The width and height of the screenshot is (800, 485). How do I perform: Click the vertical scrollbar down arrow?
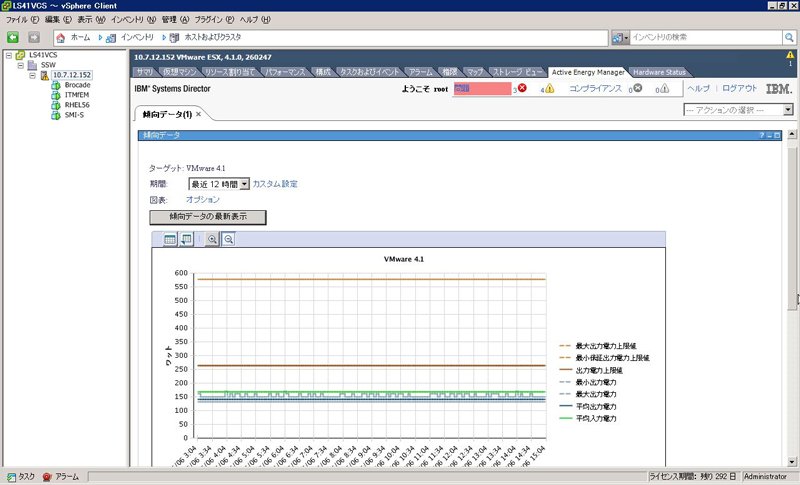coord(792,461)
